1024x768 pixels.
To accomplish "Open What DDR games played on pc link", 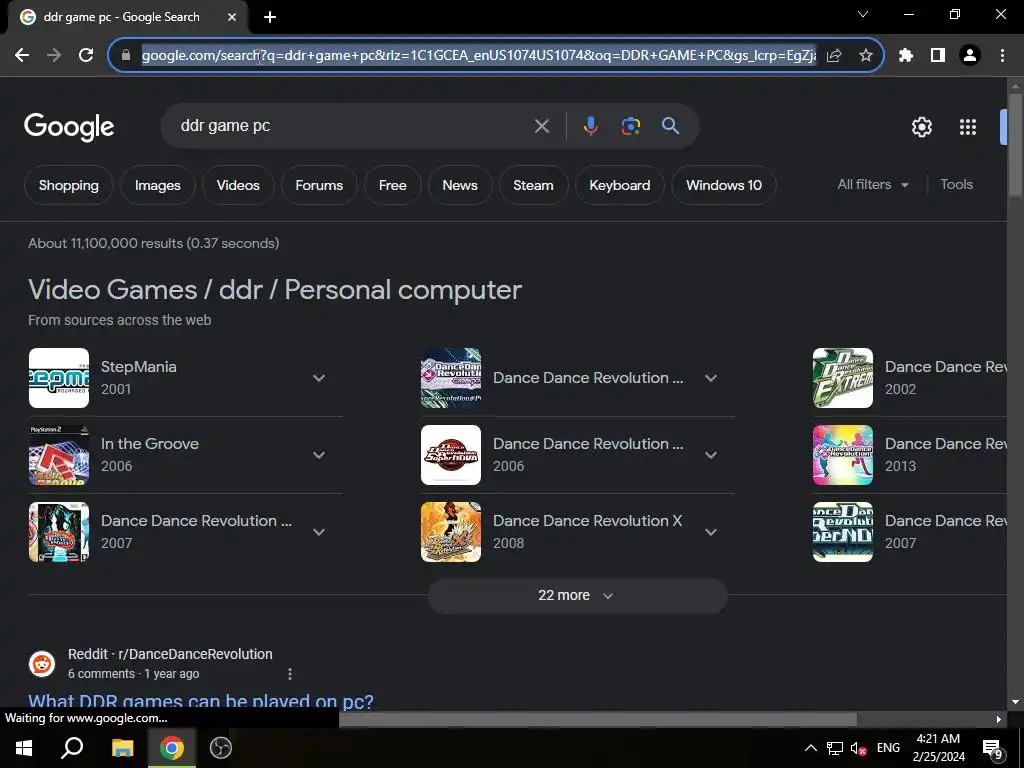I will pyautogui.click(x=200, y=701).
